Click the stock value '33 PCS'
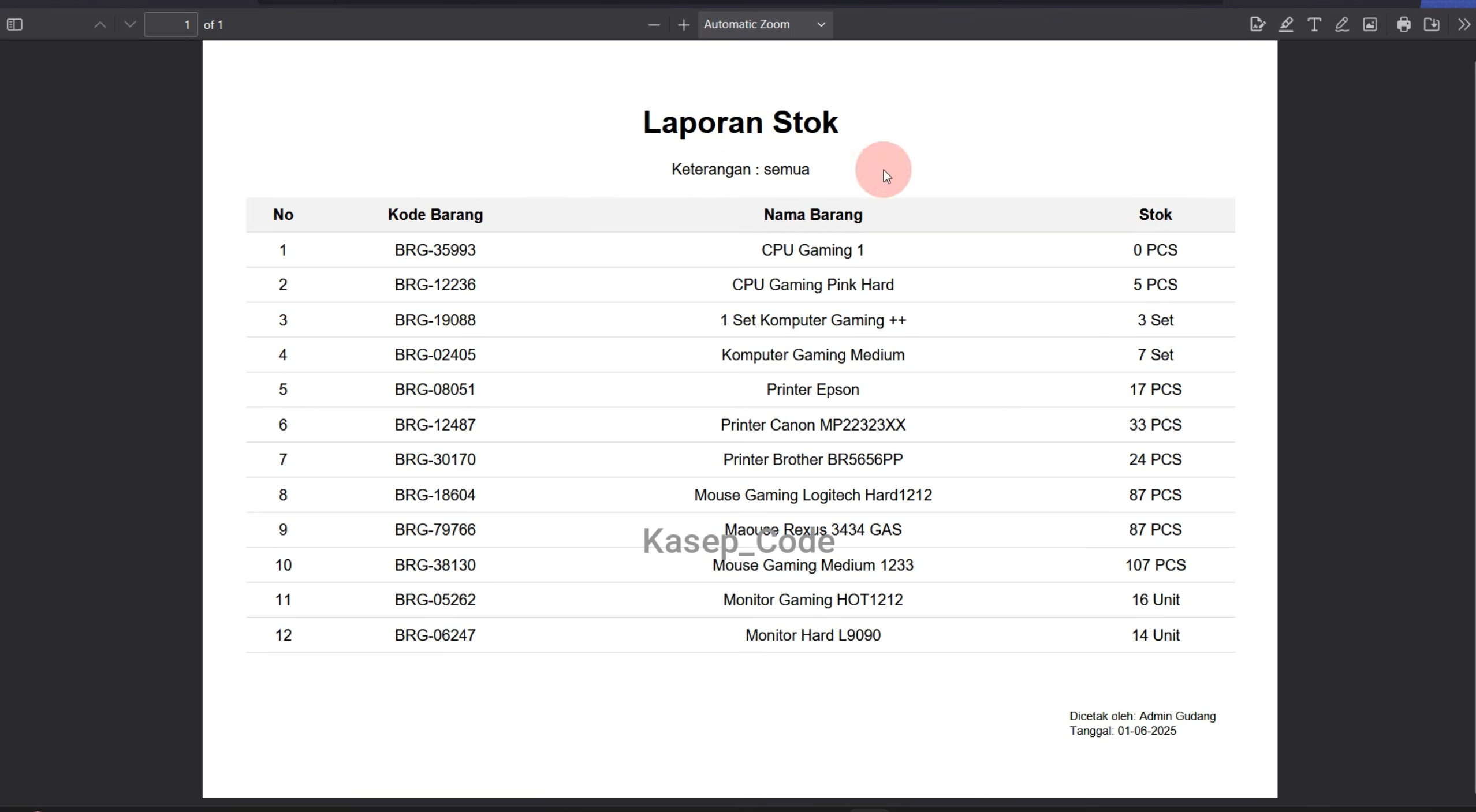The image size is (1476, 812). 1156,425
